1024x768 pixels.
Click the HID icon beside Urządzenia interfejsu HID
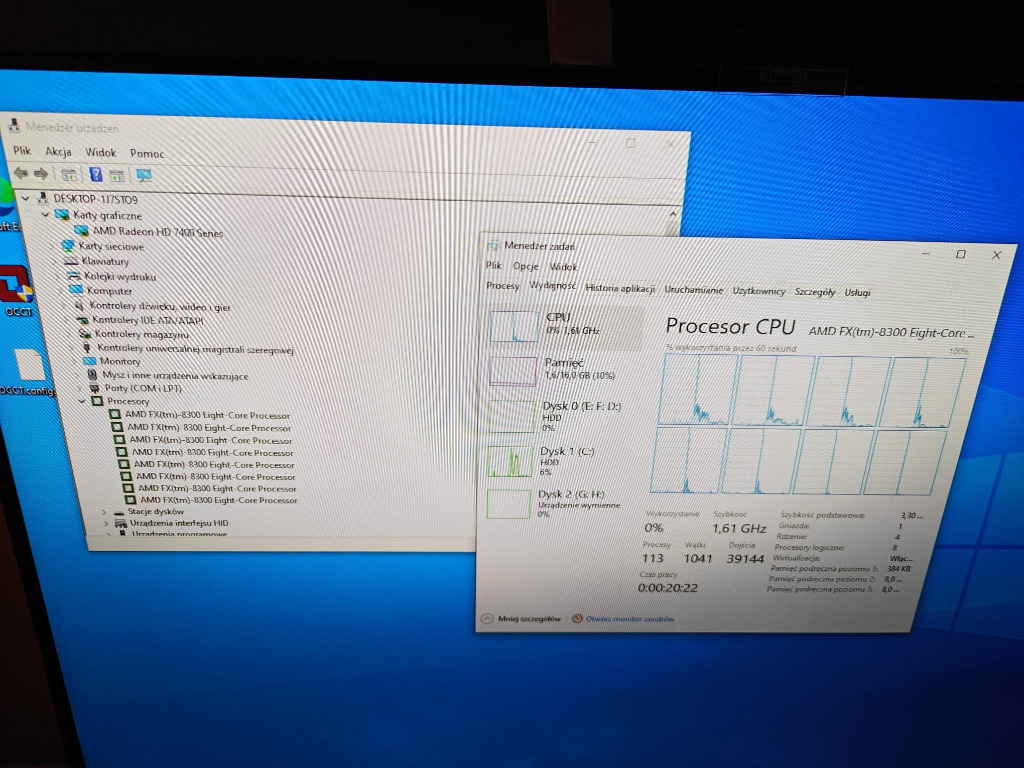(x=121, y=523)
